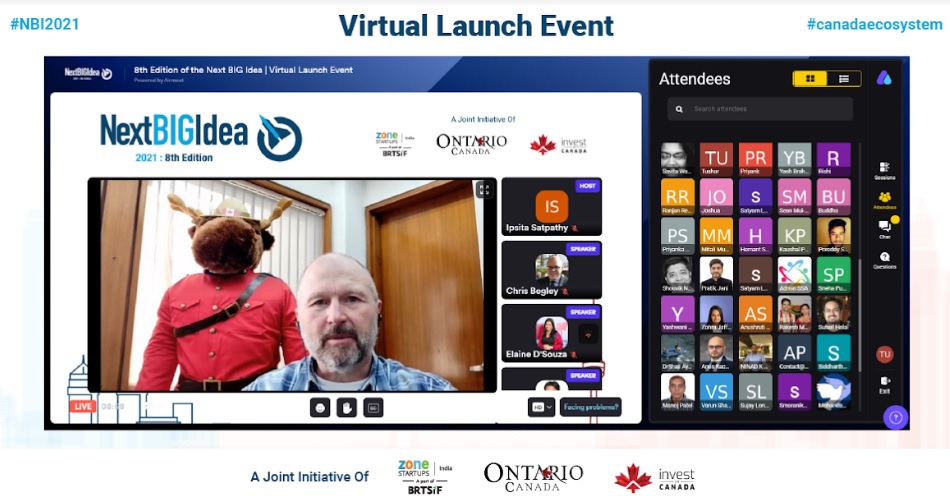Image resolution: width=950 pixels, height=496 pixels.
Task: Click the TU profile avatar in sidebar
Action: pos(885,354)
